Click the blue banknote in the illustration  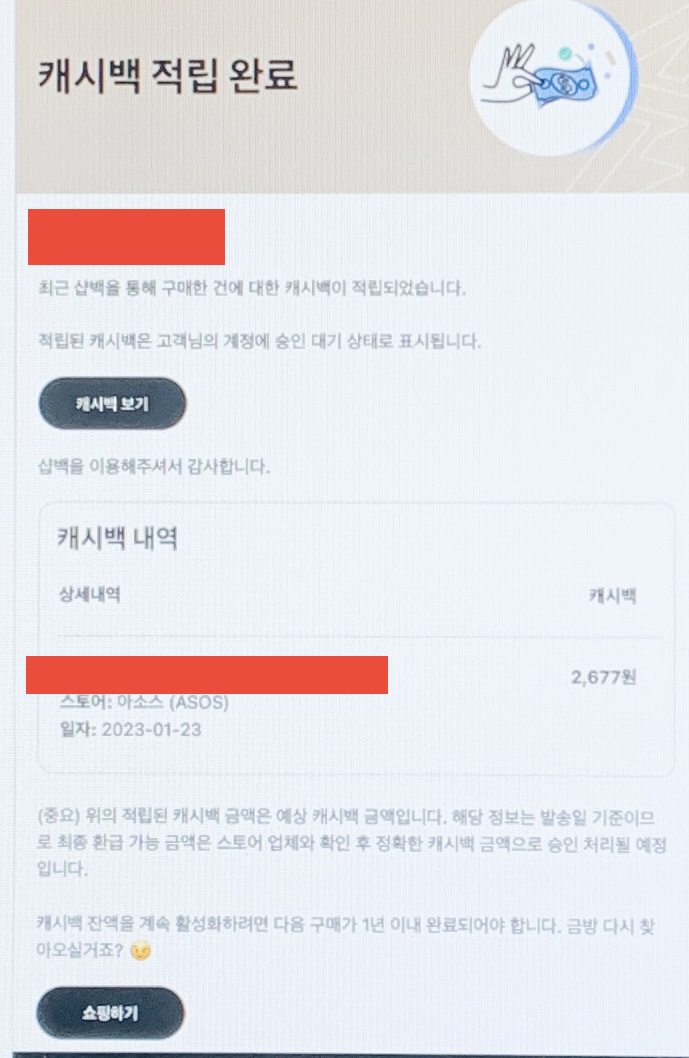click(566, 83)
